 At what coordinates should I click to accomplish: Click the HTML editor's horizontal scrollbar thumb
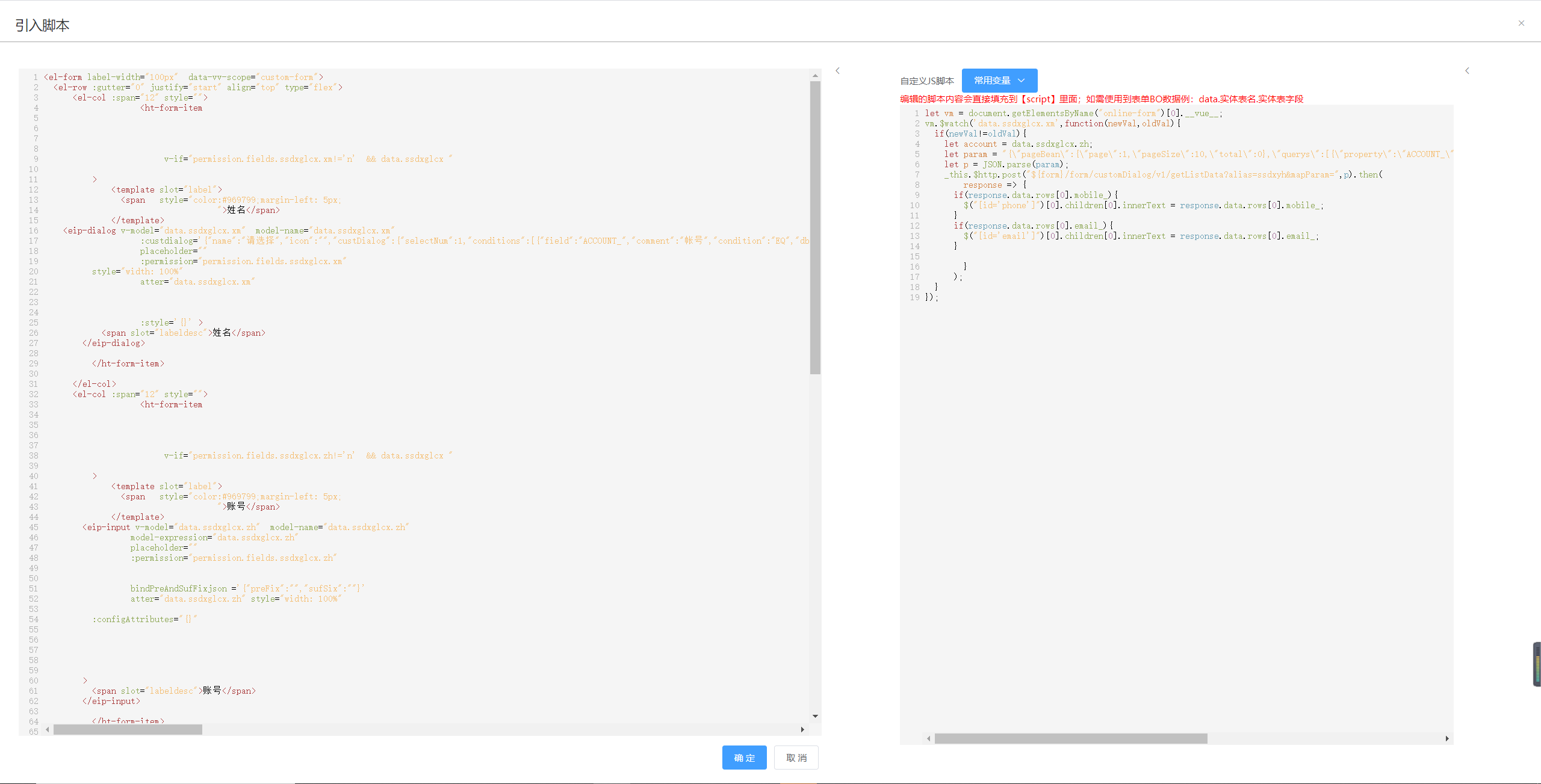click(128, 729)
